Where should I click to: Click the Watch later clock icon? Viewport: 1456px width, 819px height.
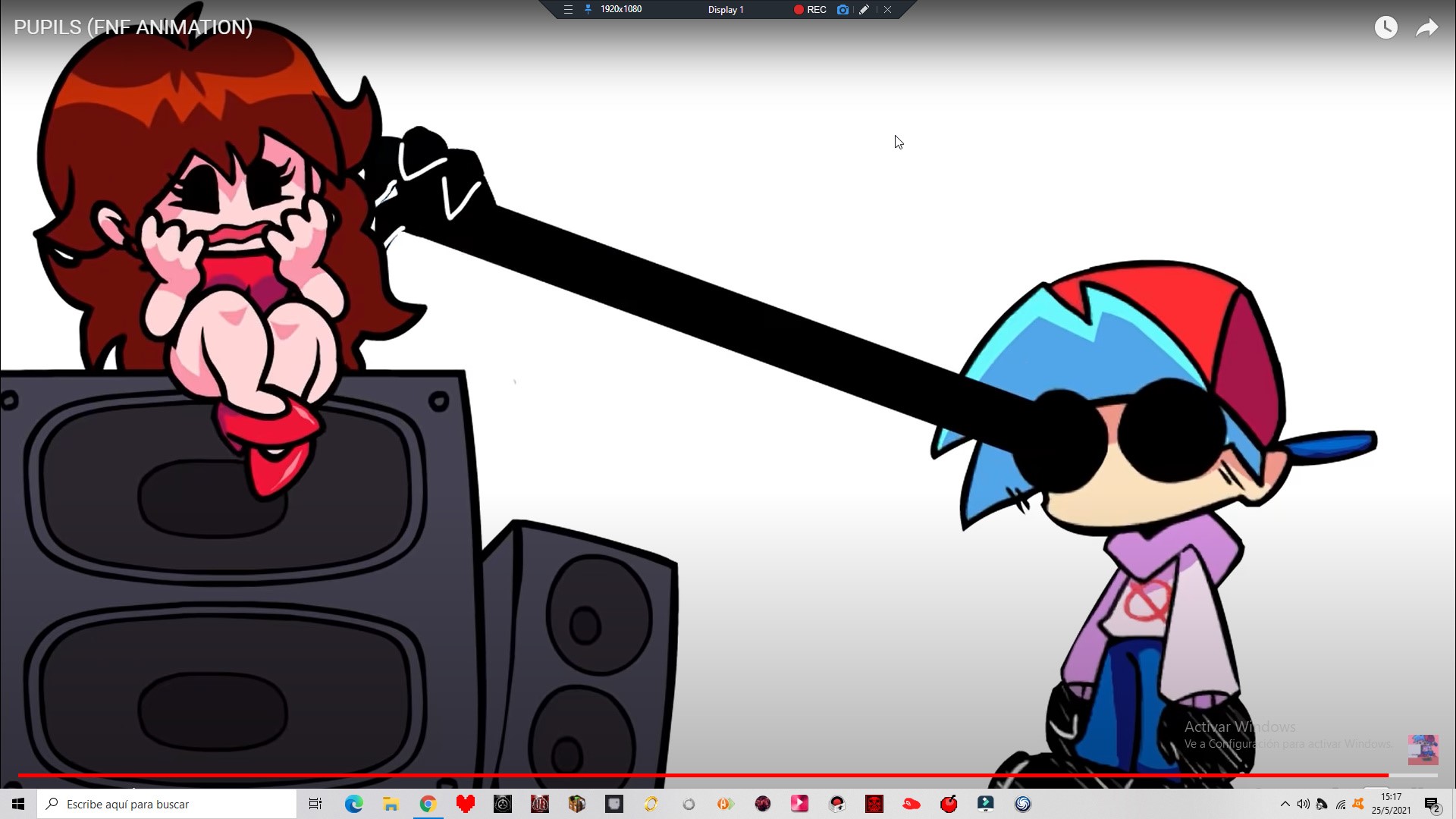pos(1386,27)
